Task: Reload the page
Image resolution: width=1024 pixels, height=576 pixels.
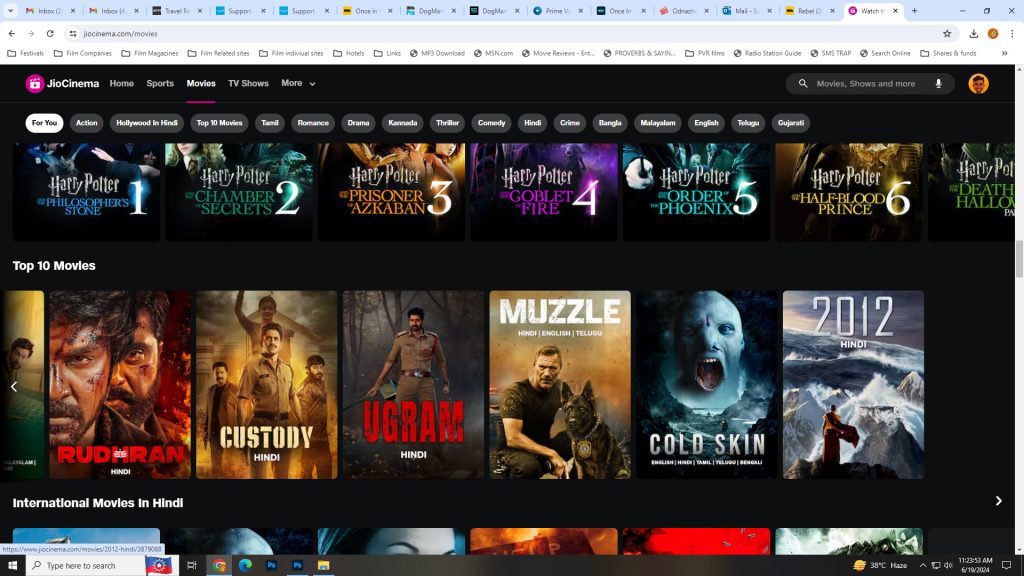Action: [x=50, y=33]
